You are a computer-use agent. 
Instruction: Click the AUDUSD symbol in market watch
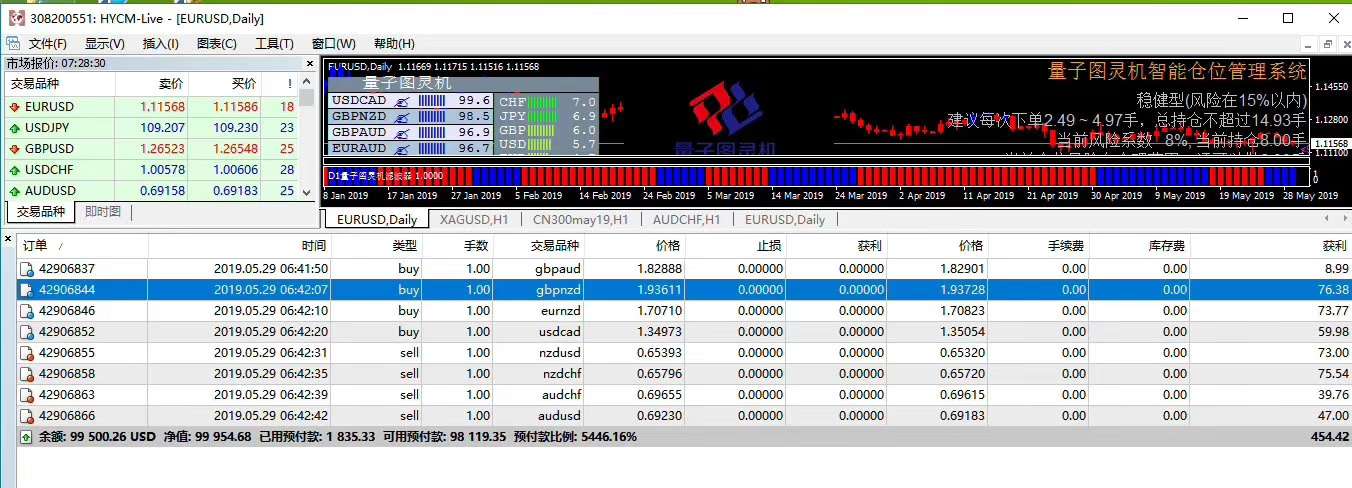[50, 191]
